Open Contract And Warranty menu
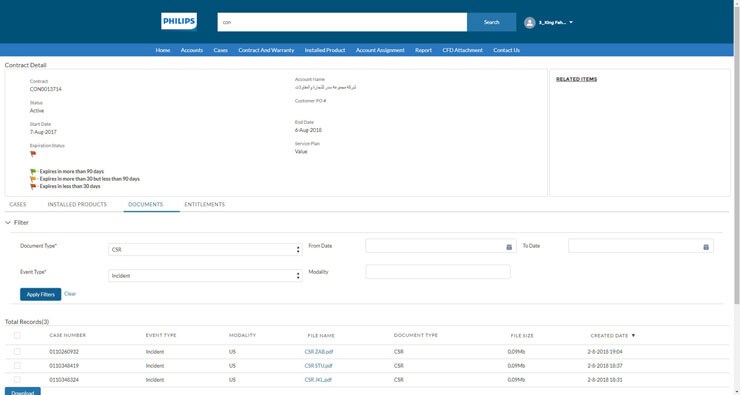Image resolution: width=740 pixels, height=395 pixels. (266, 50)
